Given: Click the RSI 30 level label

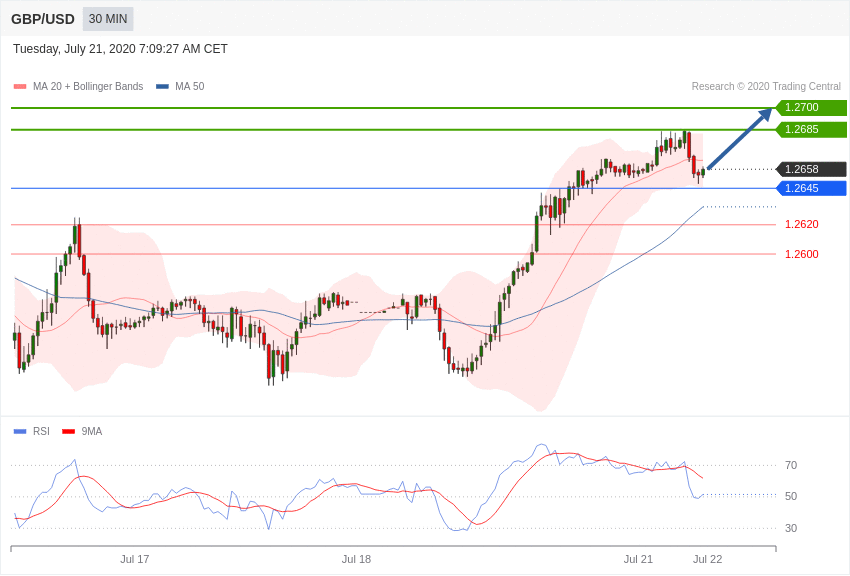Looking at the screenshot, I should pyautogui.click(x=791, y=528).
